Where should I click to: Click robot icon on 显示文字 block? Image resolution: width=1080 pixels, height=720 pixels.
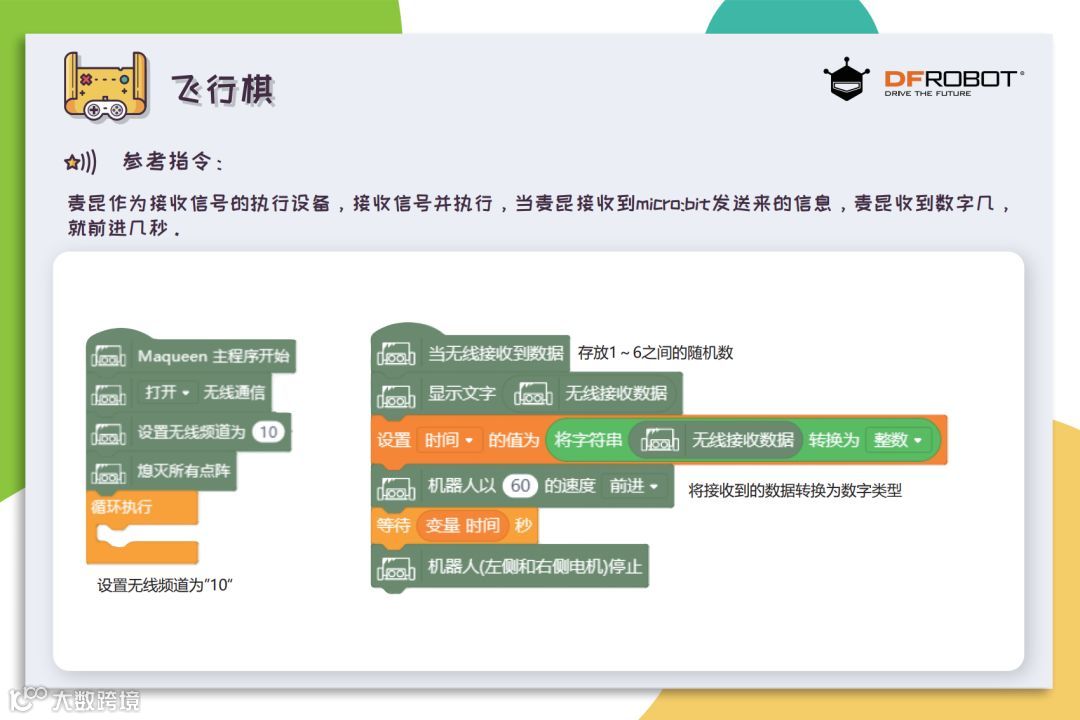pos(395,395)
